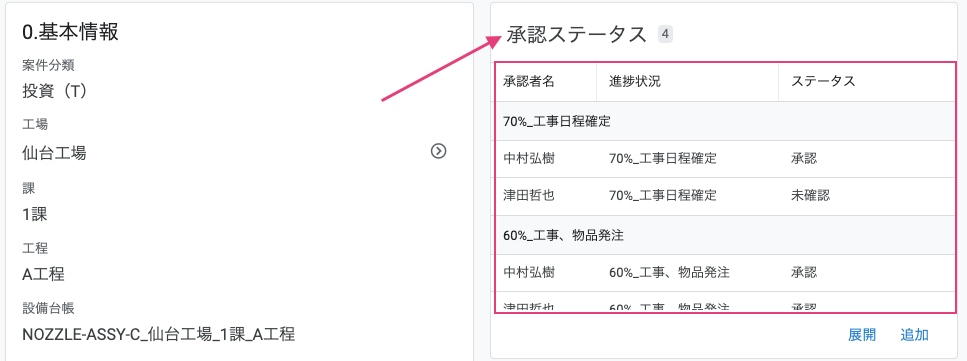
Task: Click the 未確認 status cell
Action: [810, 196]
